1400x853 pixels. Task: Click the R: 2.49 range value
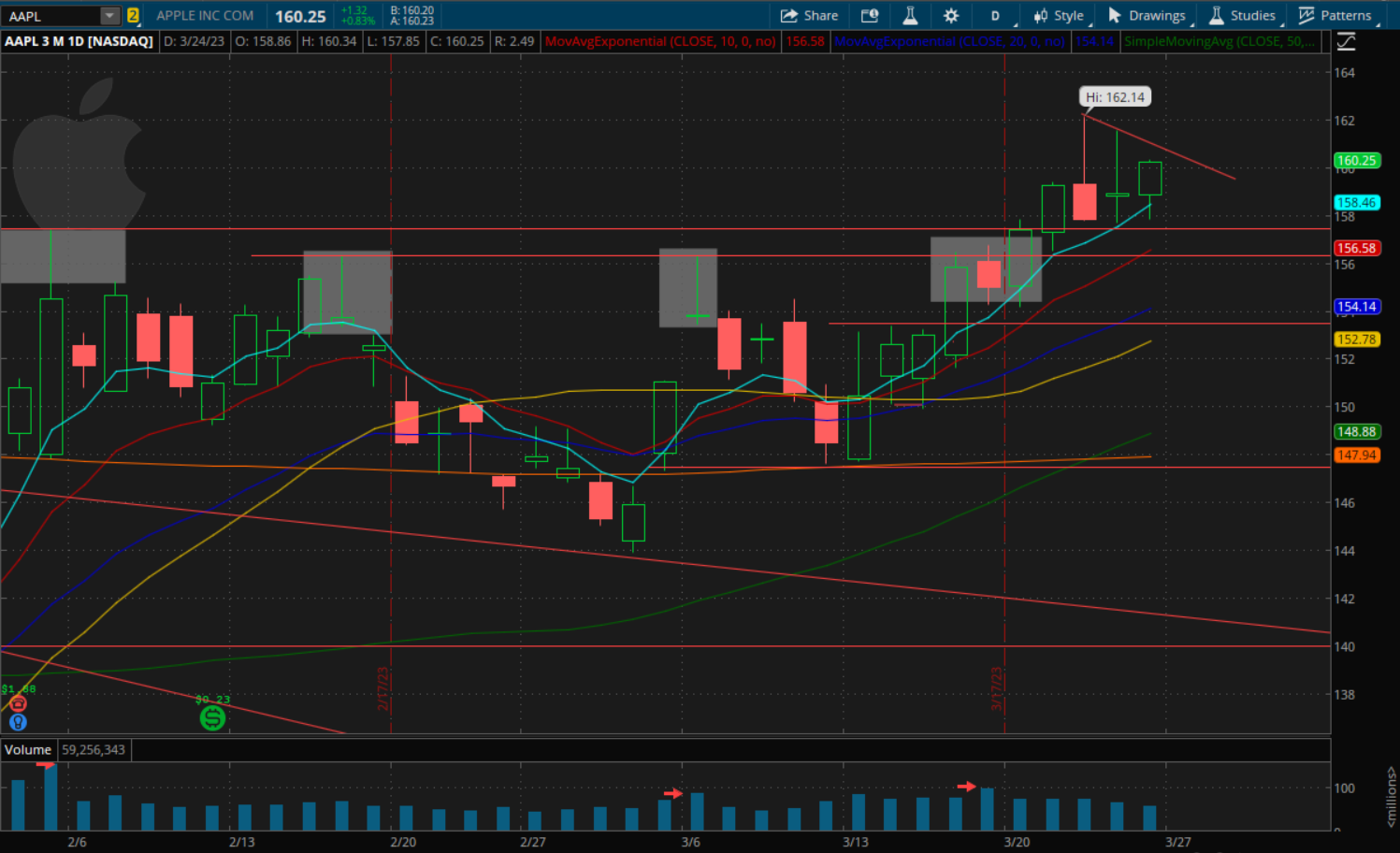coord(514,41)
